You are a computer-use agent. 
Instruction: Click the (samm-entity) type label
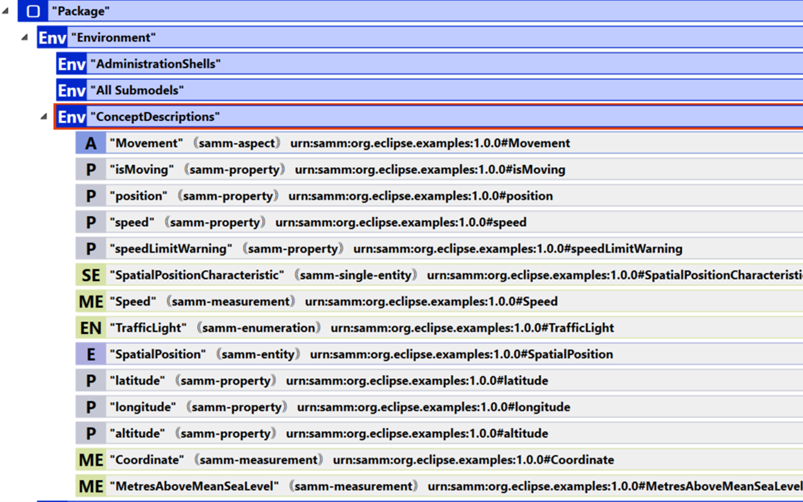click(x=258, y=354)
